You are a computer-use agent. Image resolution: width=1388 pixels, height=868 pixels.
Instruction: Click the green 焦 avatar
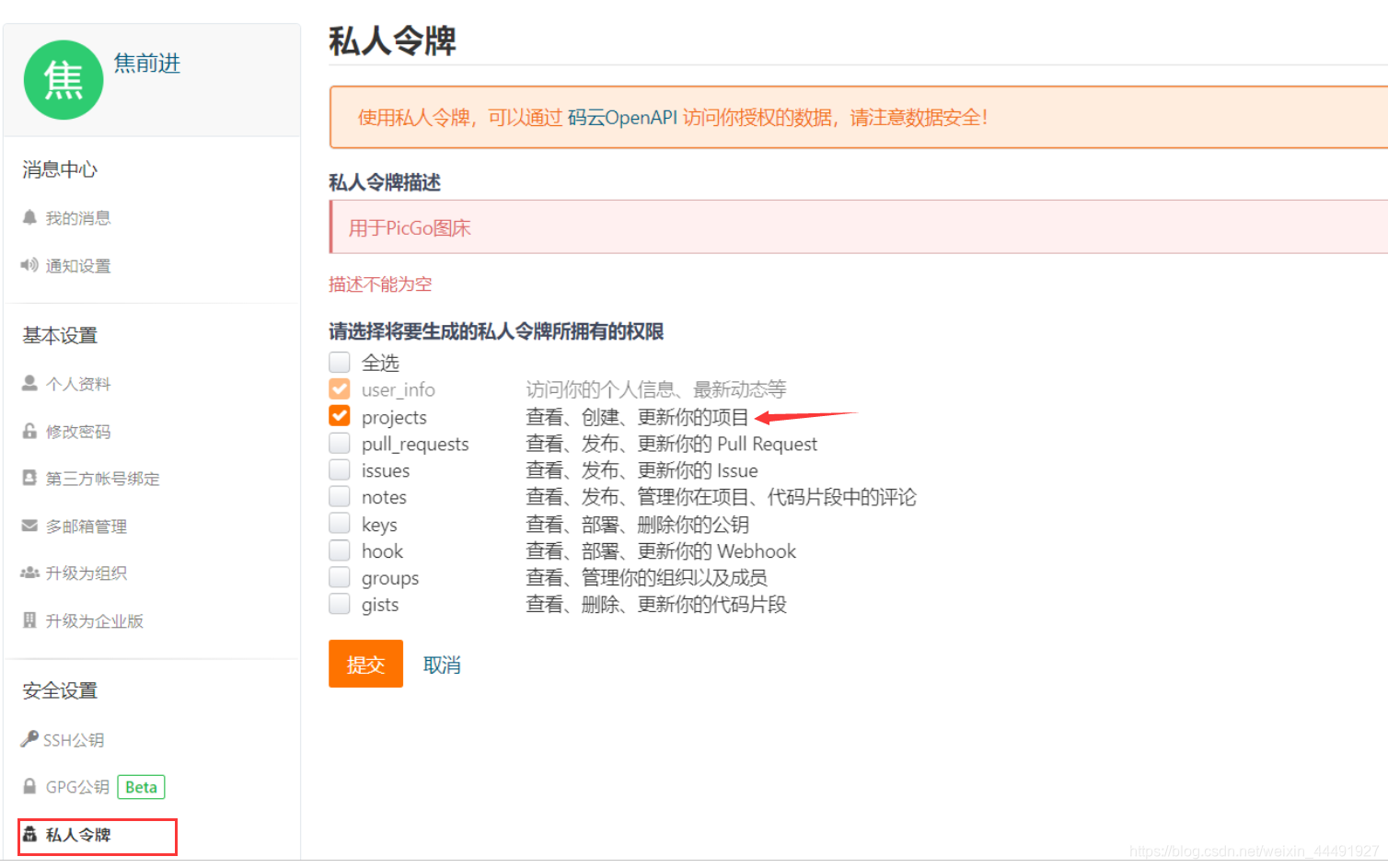coord(64,80)
